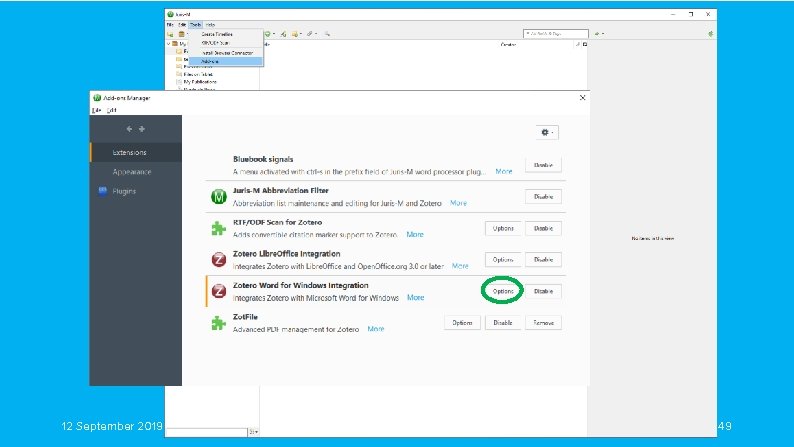Click the RTF/ODF Scan puzzle piece icon
Viewport: 794px width, 447px height.
219,228
